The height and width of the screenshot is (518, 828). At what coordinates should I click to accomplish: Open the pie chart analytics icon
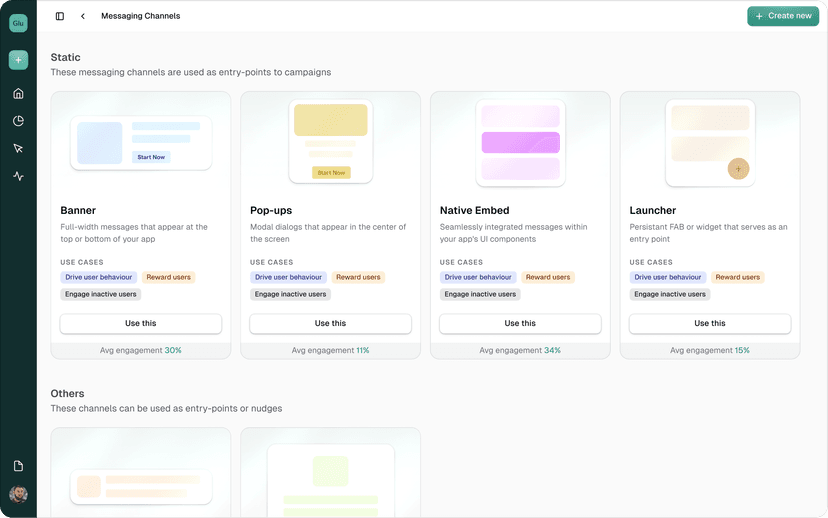[x=18, y=121]
